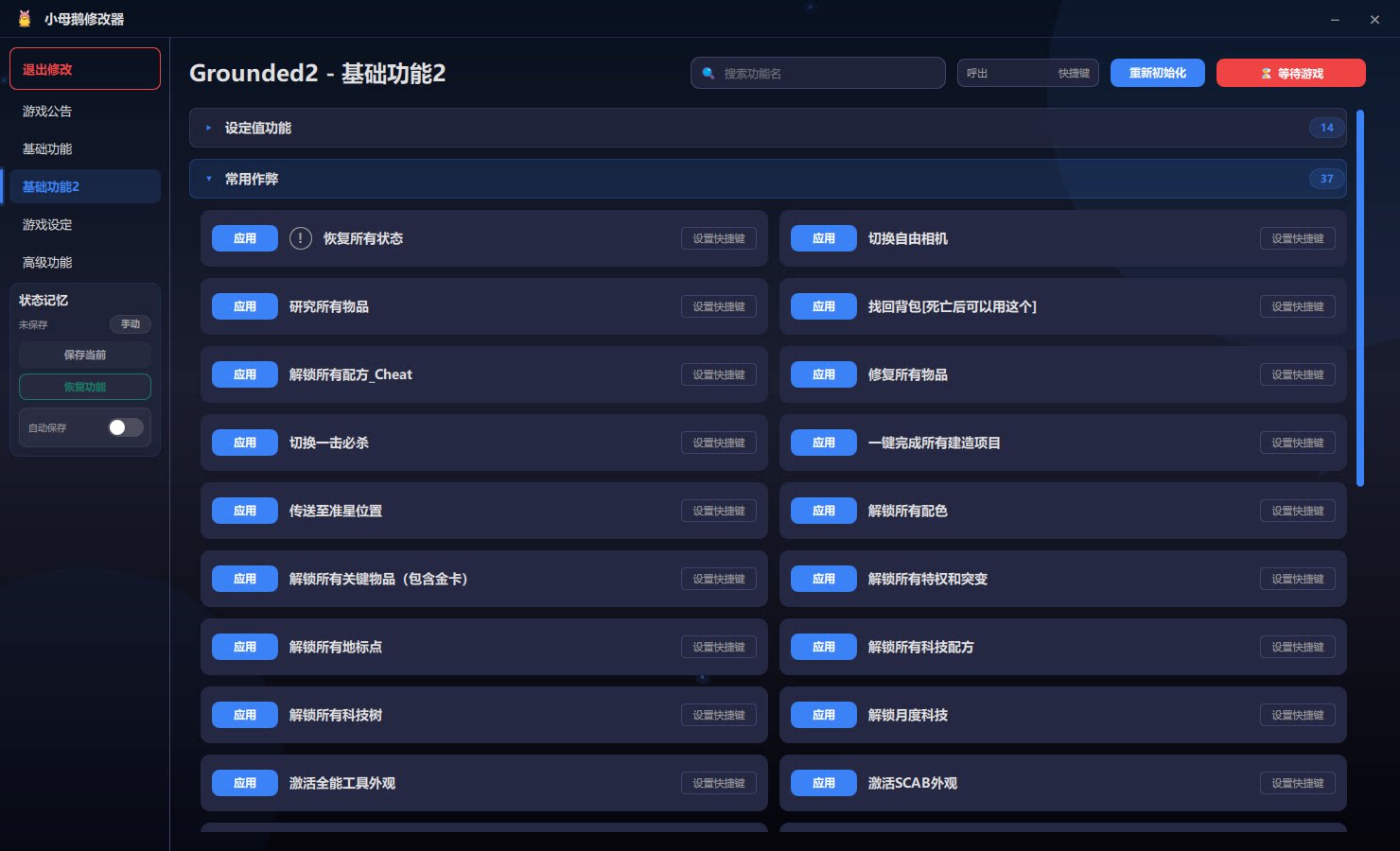1400x851 pixels.
Task: Set hotkey for 解锁月度科技
Action: pyautogui.click(x=1298, y=715)
